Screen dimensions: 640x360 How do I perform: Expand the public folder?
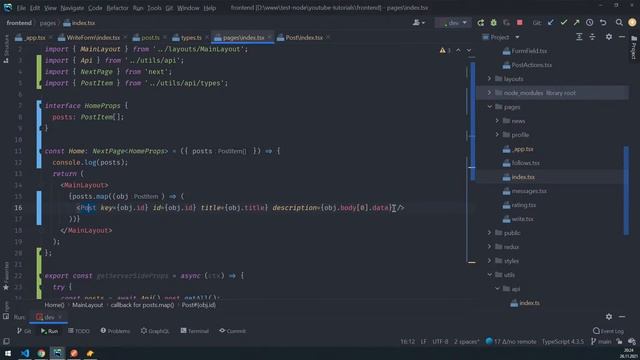pyautogui.click(x=489, y=233)
